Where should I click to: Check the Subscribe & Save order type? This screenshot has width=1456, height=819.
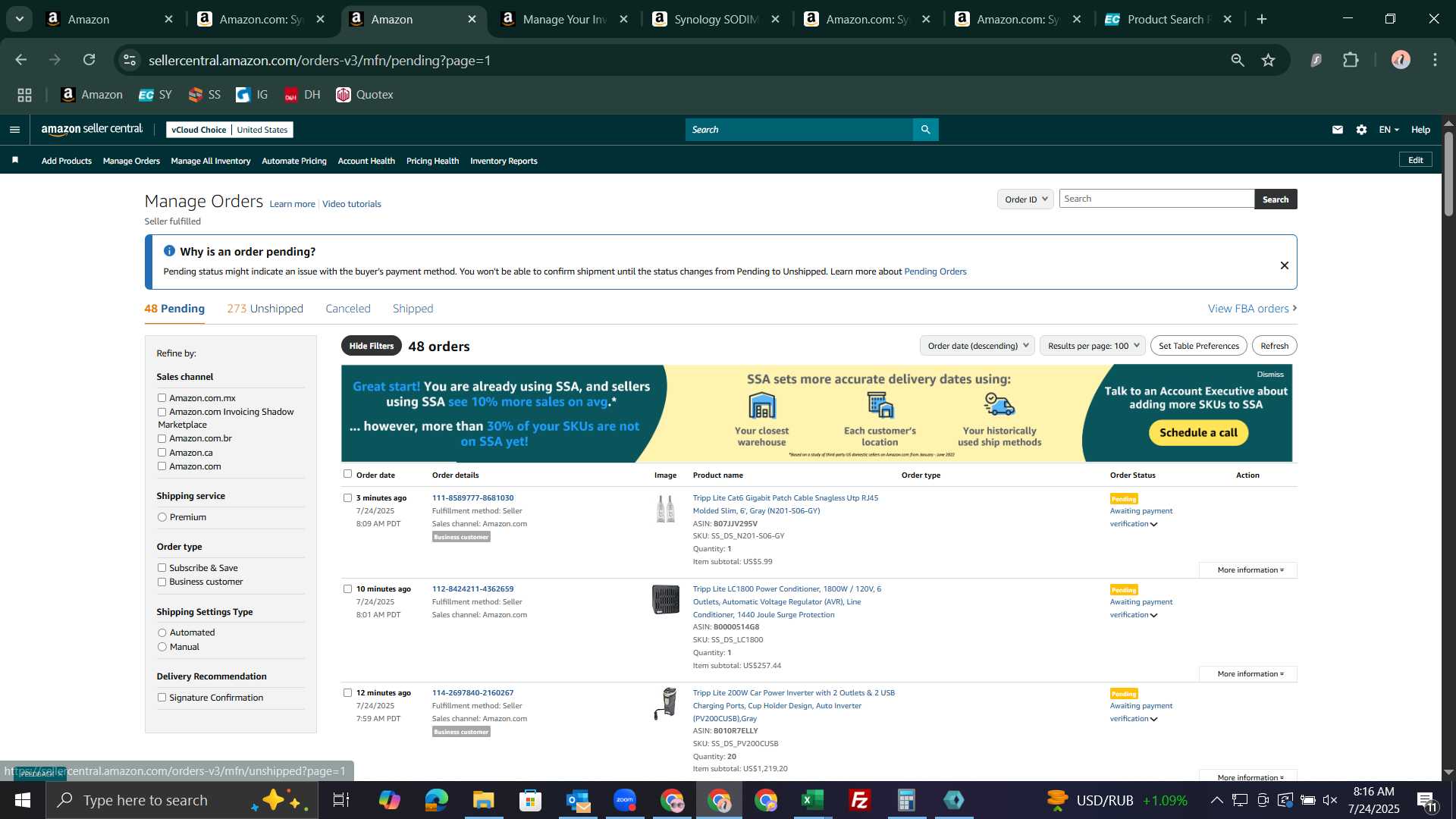[x=162, y=567]
